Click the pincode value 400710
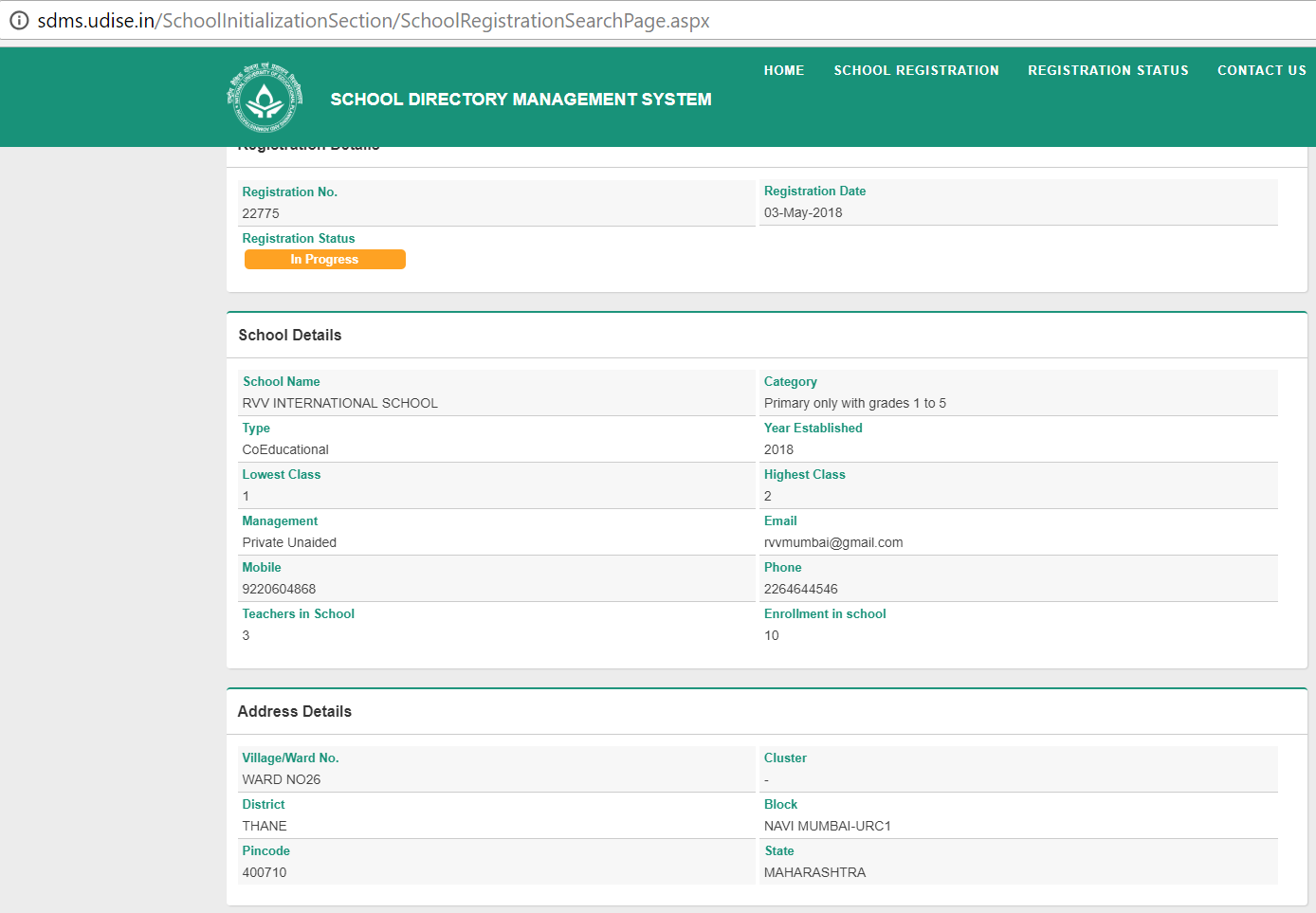 pyautogui.click(x=264, y=872)
